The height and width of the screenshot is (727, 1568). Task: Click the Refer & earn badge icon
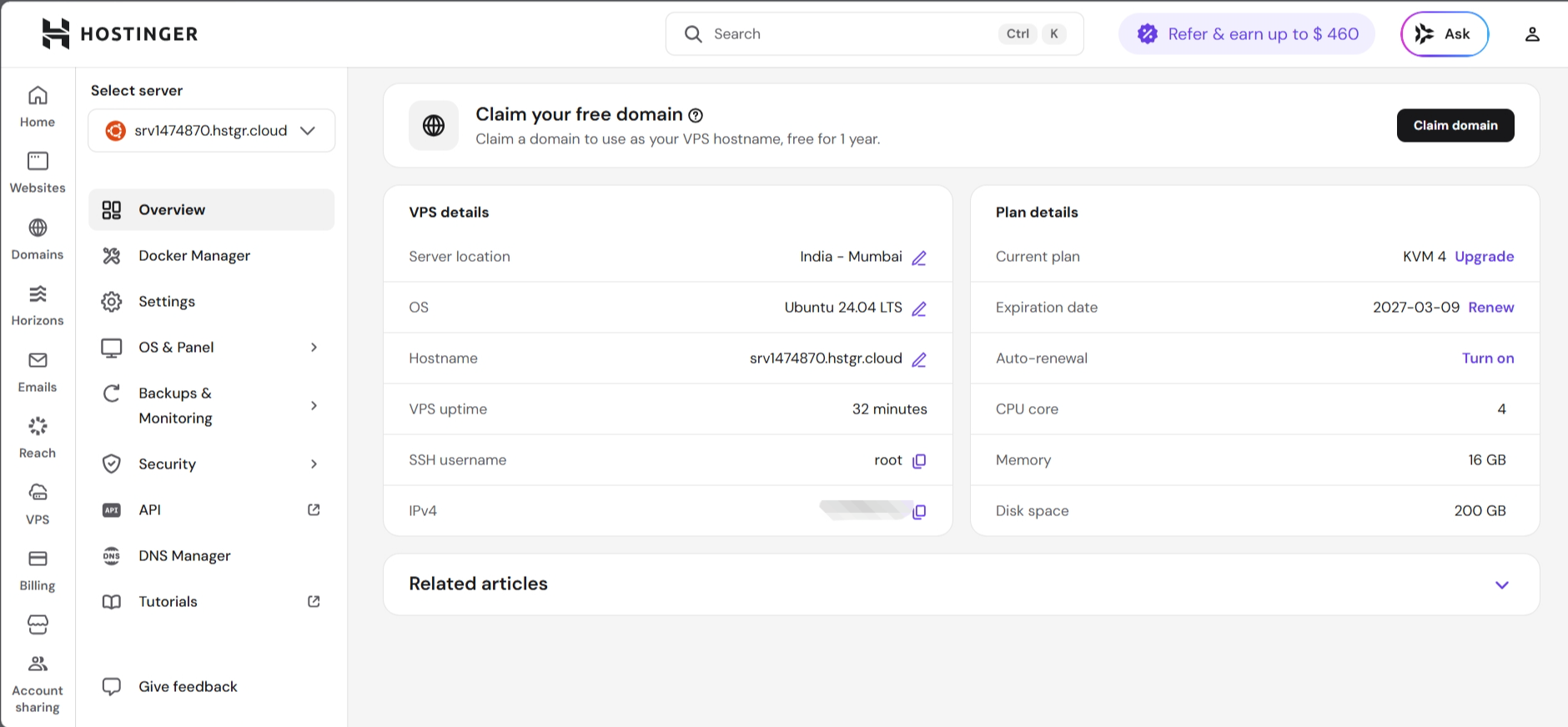tap(1148, 34)
